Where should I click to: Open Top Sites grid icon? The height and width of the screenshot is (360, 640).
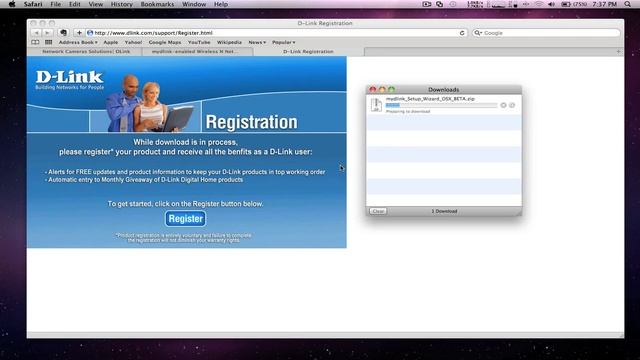[49, 42]
